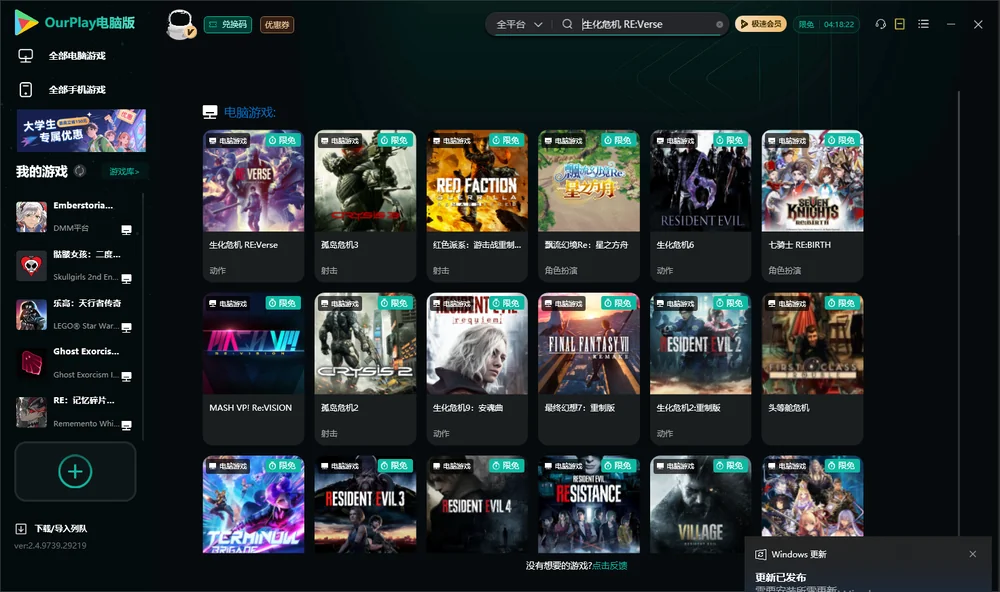Click the PC platform icon on Emberstoria row
This screenshot has width=1000, height=592.
[x=126, y=230]
